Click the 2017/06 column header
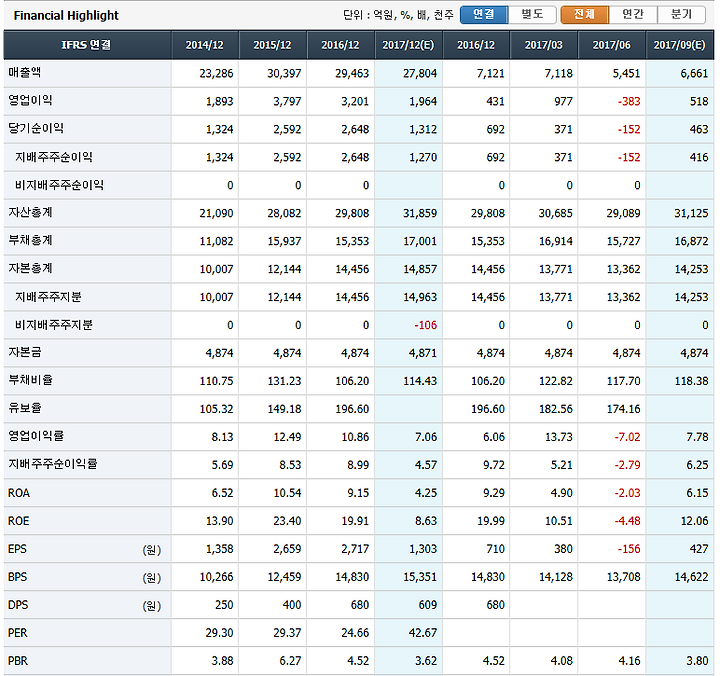 click(612, 45)
